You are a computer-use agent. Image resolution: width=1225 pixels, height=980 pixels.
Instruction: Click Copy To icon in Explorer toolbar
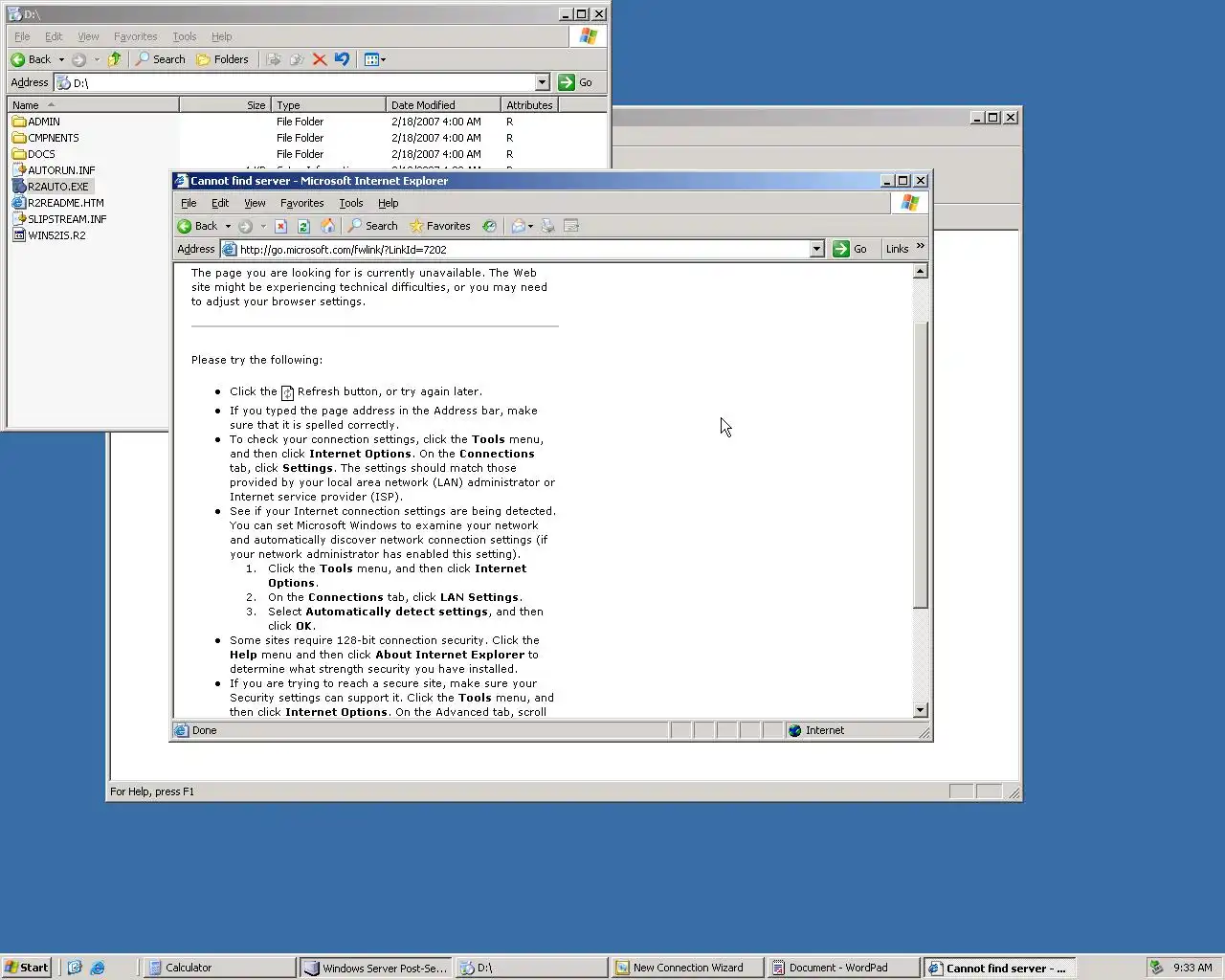[297, 59]
